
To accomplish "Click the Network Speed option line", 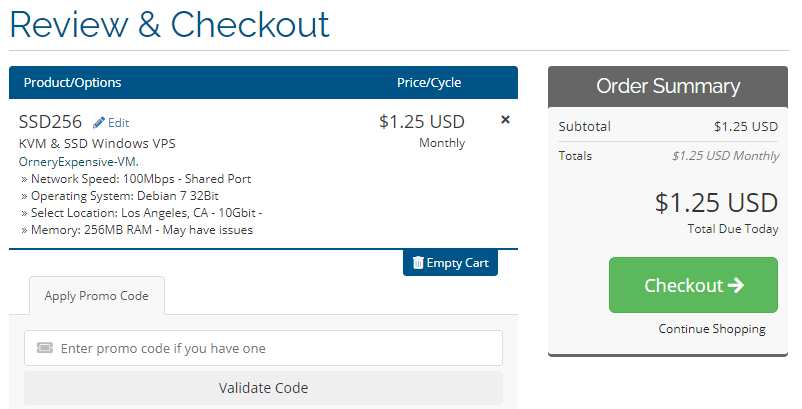I will coord(135,179).
